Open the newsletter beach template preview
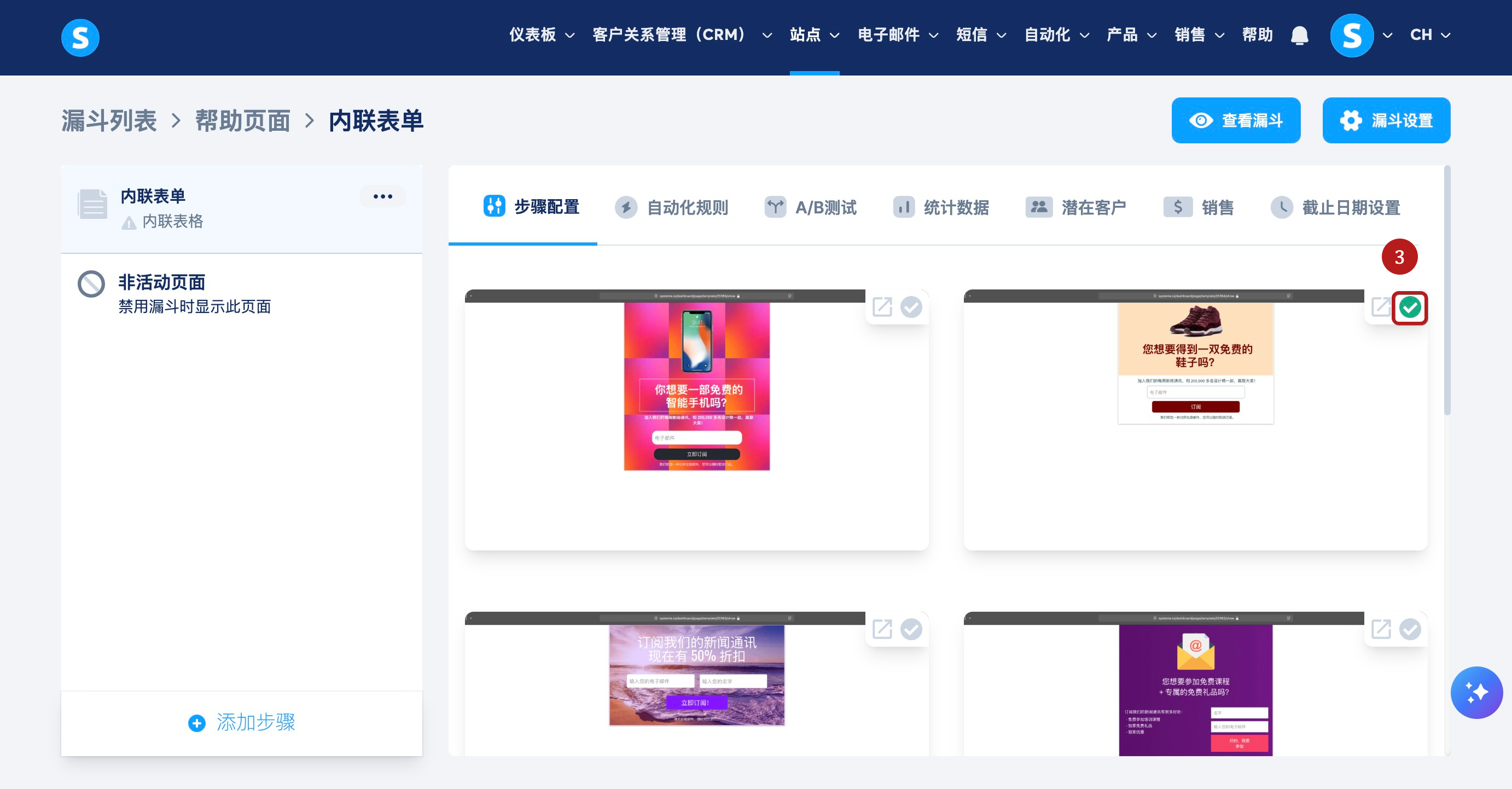The image size is (1512, 789). [x=882, y=629]
